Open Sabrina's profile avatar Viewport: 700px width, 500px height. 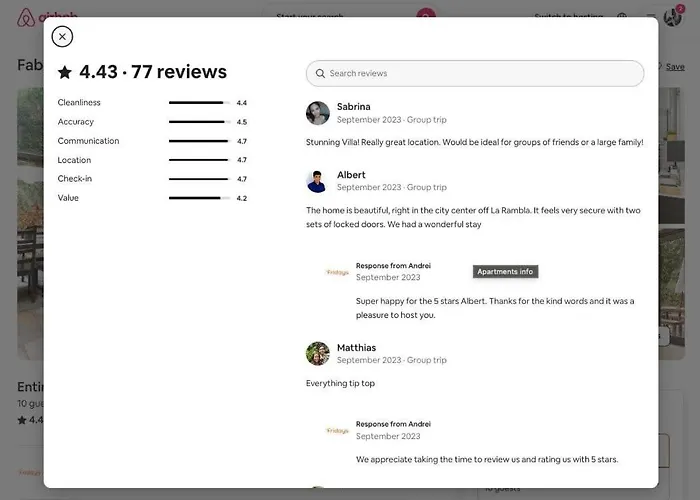[317, 113]
